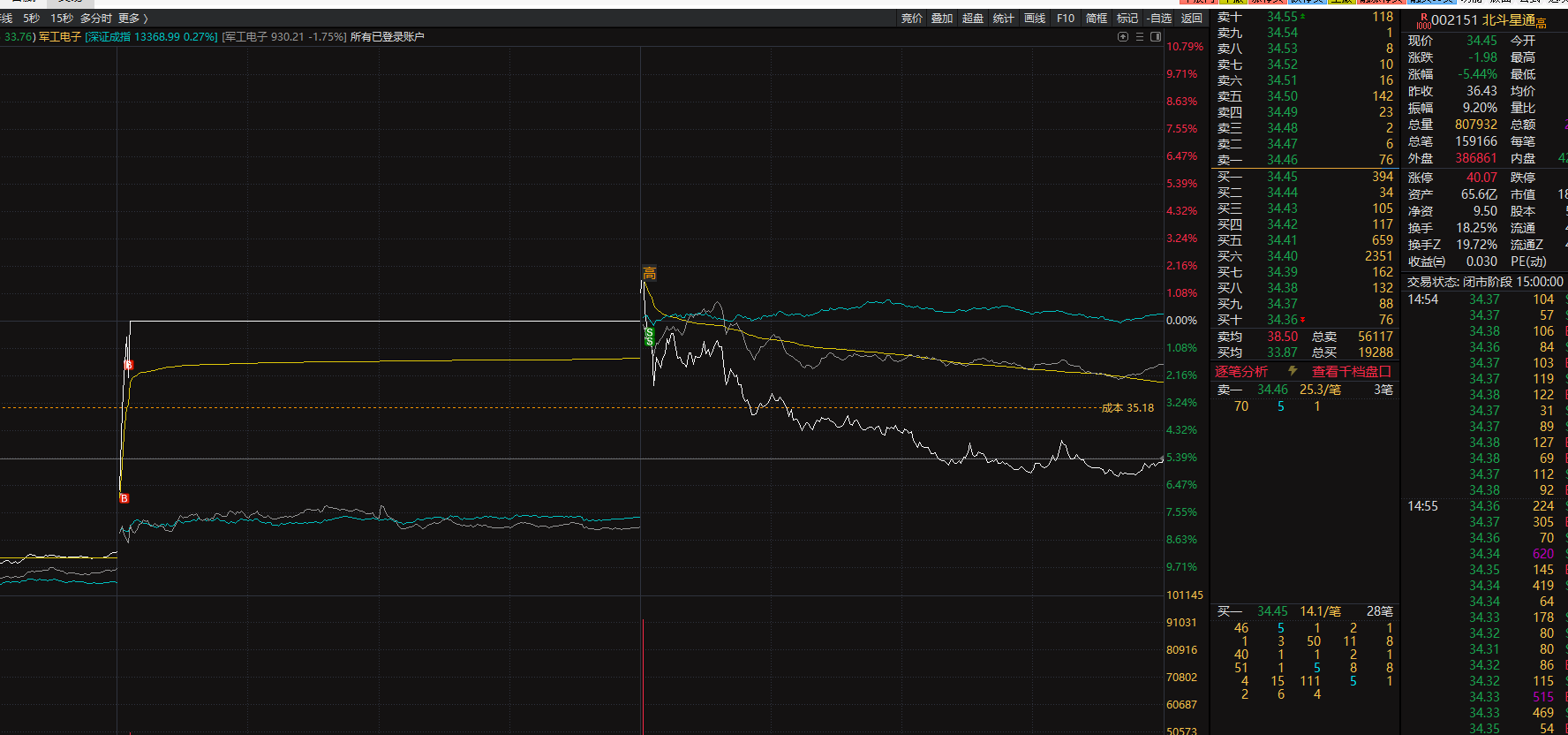Expand the 更多 periods menu
Screen dimensions: 1568x735
tap(132, 18)
